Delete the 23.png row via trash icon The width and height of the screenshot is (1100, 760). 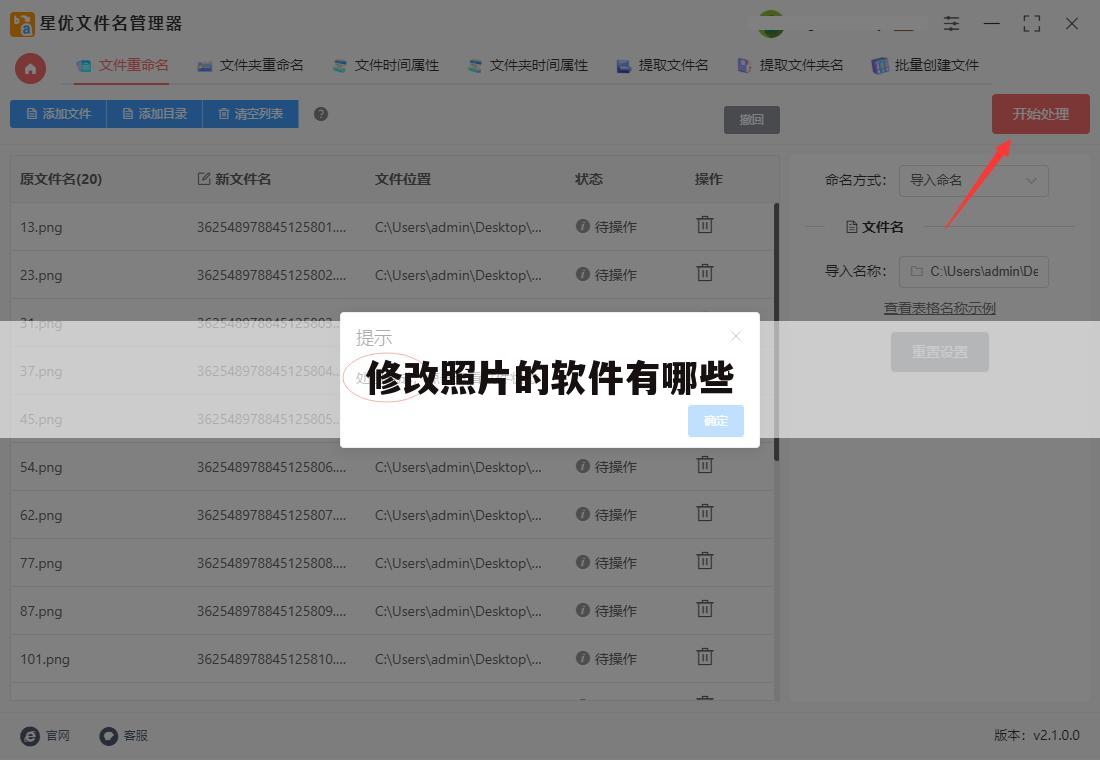pos(704,272)
